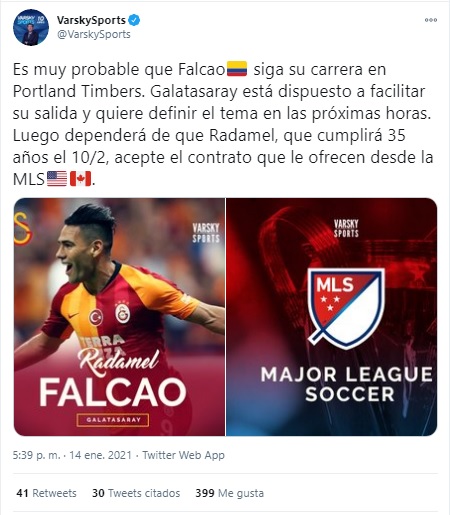Click the Varsky Sports watermark on Falcao image

tap(206, 233)
